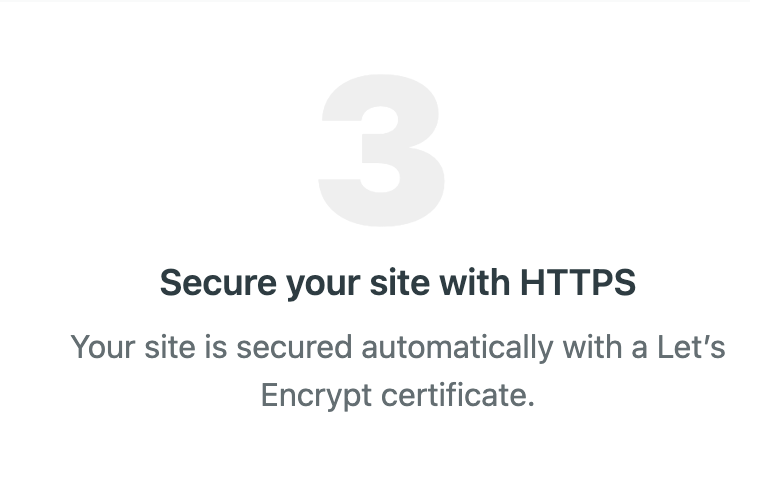This screenshot has height=488, width=772.
Task: Click the thin divider line at top
Action: tap(375, 1)
